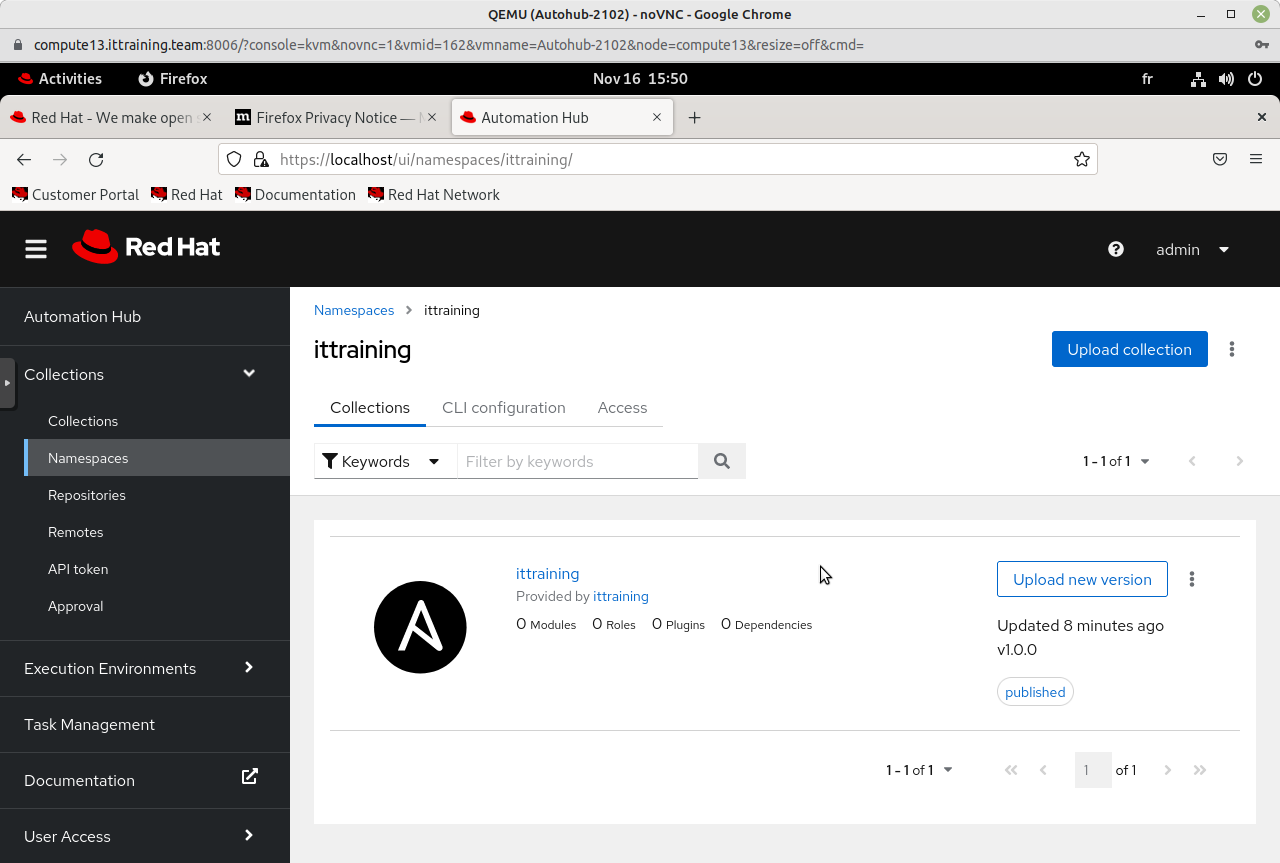Open Customer Portal bookmark
Screen dimensions: 1280x863
tap(76, 195)
